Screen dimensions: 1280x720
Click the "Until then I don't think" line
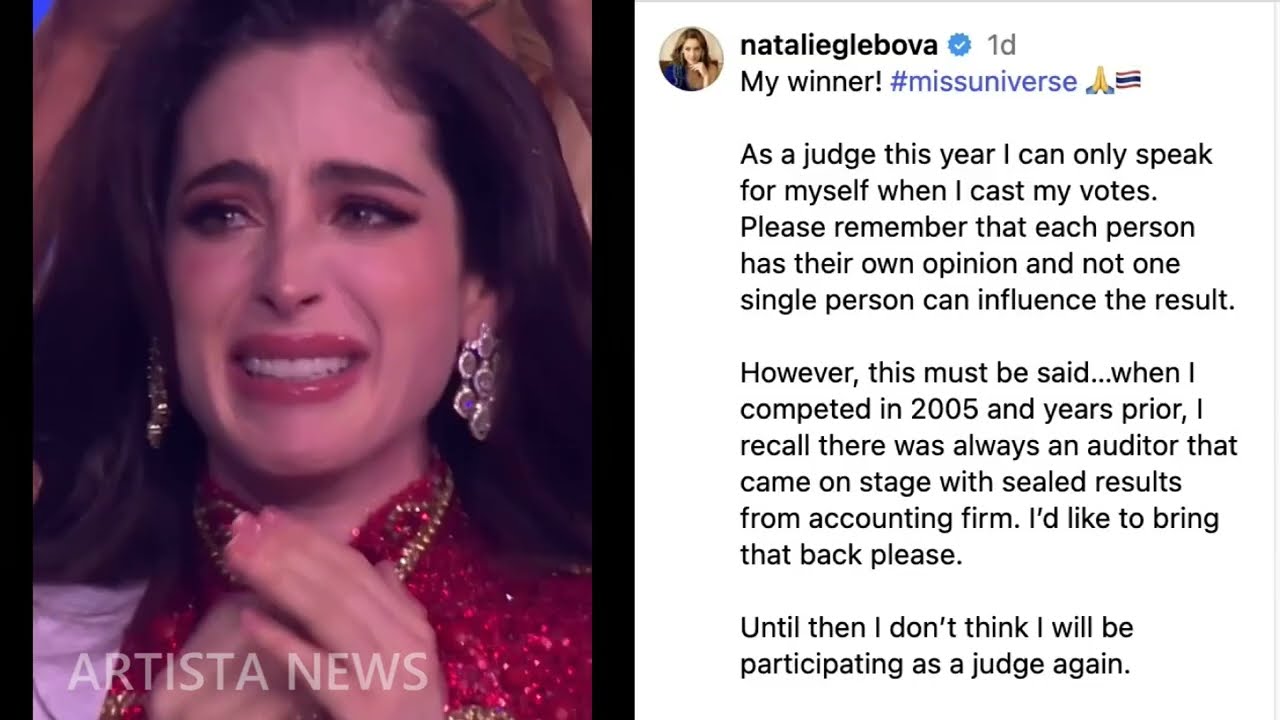coord(937,628)
